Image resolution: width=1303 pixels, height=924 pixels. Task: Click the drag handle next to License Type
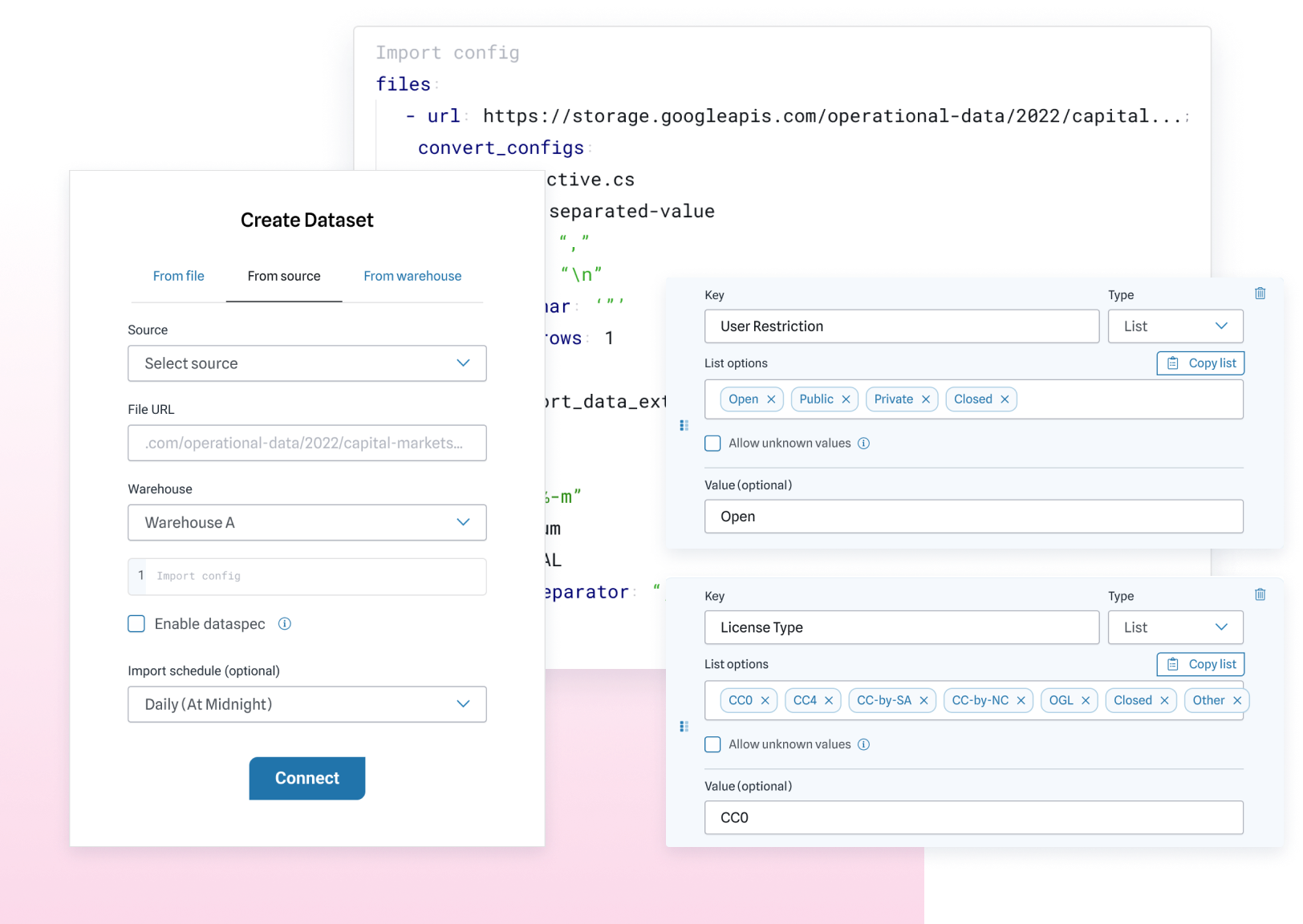tap(684, 727)
